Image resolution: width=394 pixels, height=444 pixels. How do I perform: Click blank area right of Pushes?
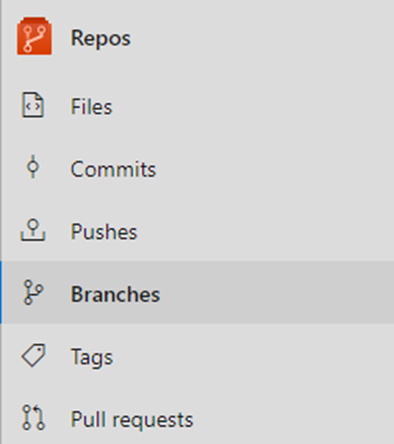(267, 231)
